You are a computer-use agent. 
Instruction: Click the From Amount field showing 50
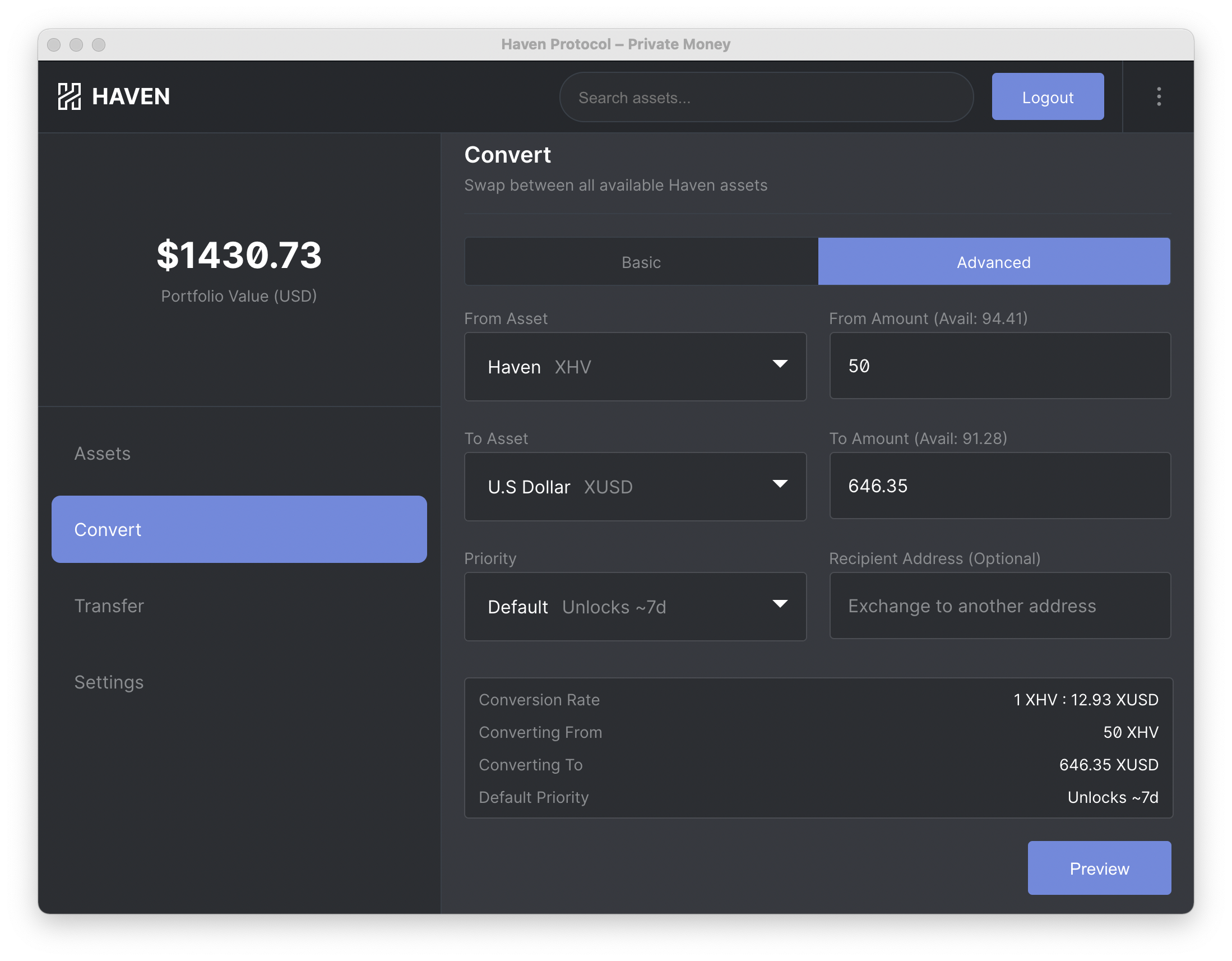(x=999, y=366)
